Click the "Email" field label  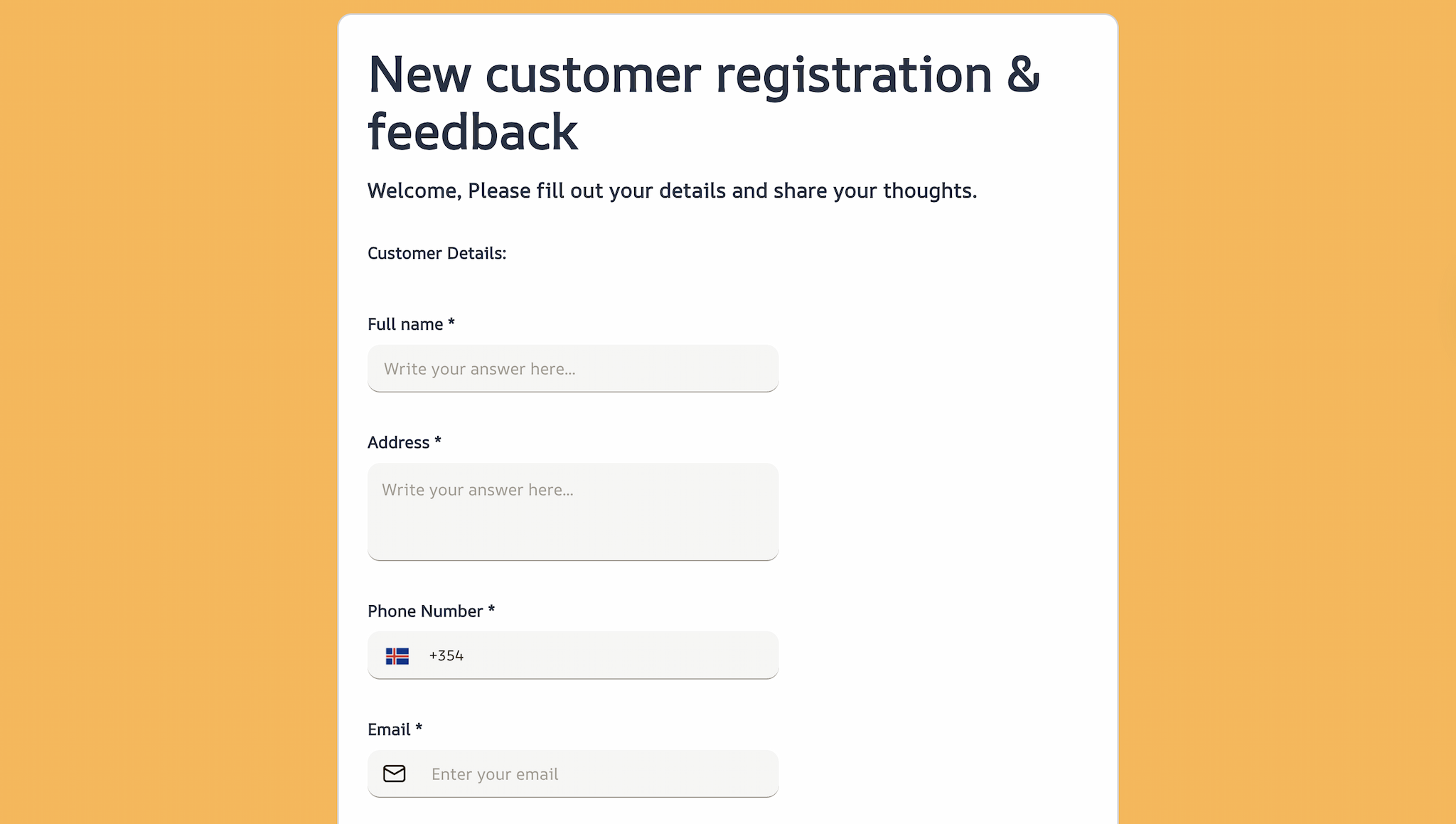[389, 730]
